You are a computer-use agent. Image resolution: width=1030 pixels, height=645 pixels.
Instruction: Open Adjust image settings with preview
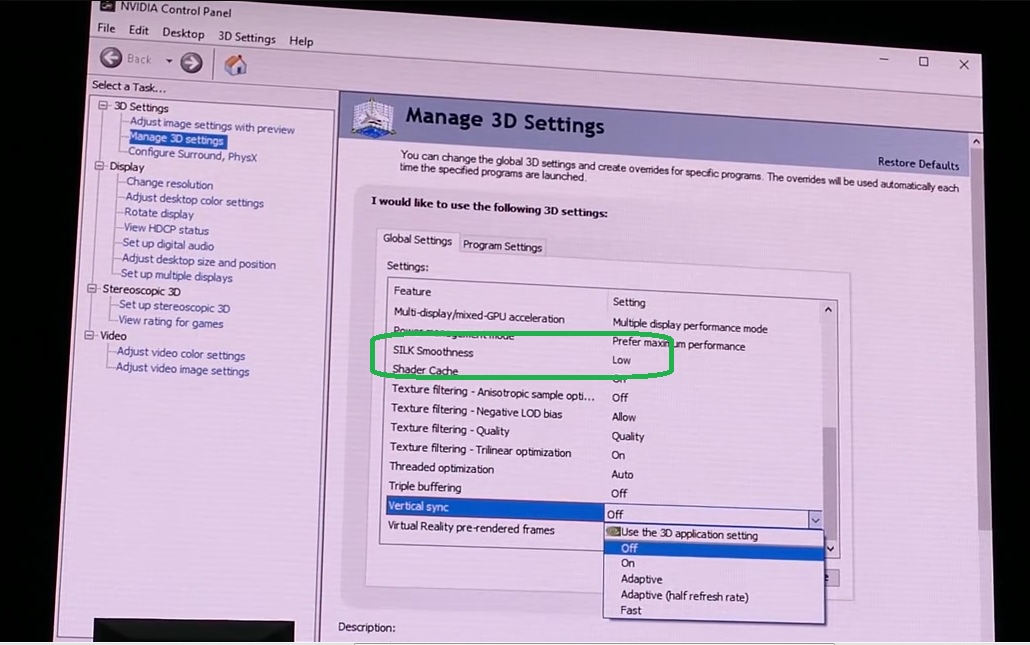(x=212, y=125)
